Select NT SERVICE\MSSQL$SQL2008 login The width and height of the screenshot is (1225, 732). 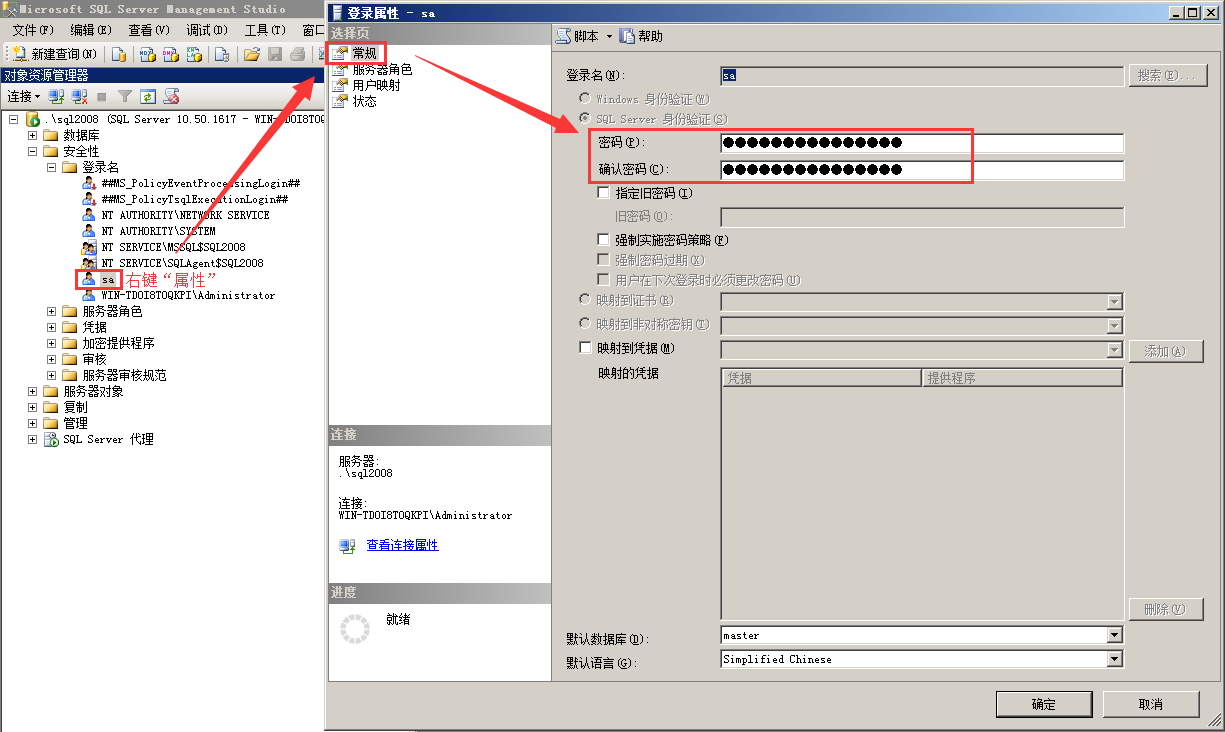173,247
